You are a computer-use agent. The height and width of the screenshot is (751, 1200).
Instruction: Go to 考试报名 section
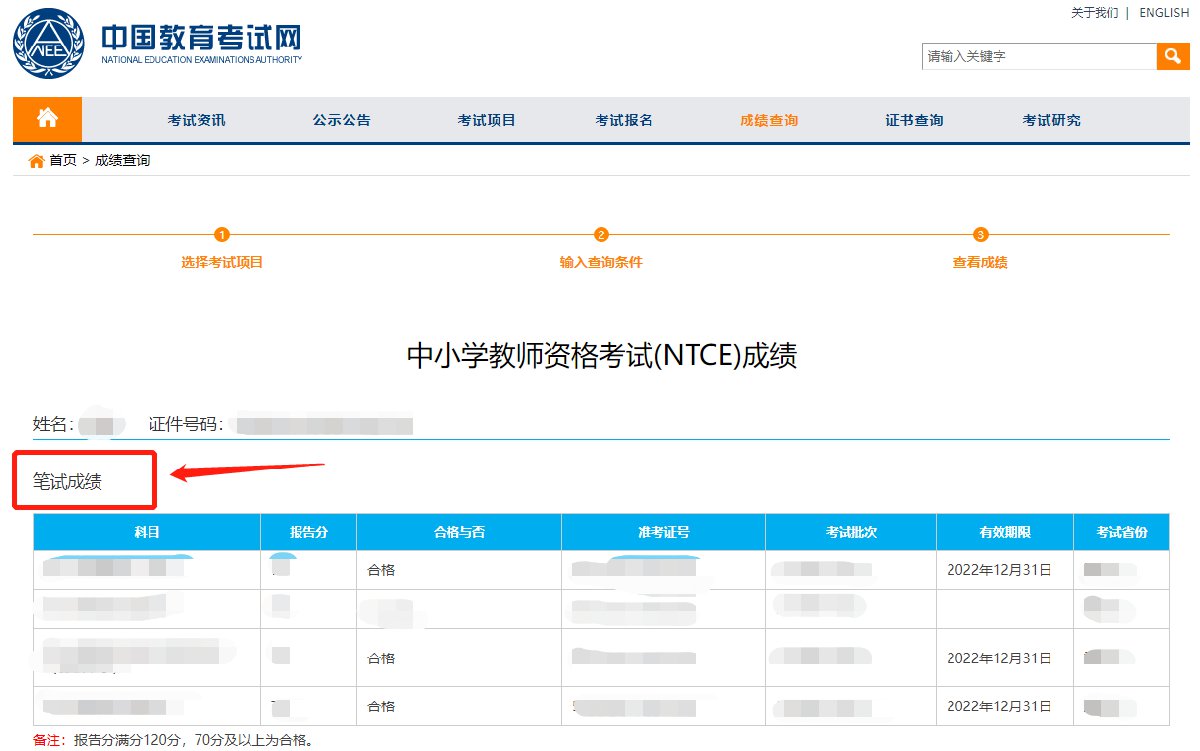click(624, 120)
